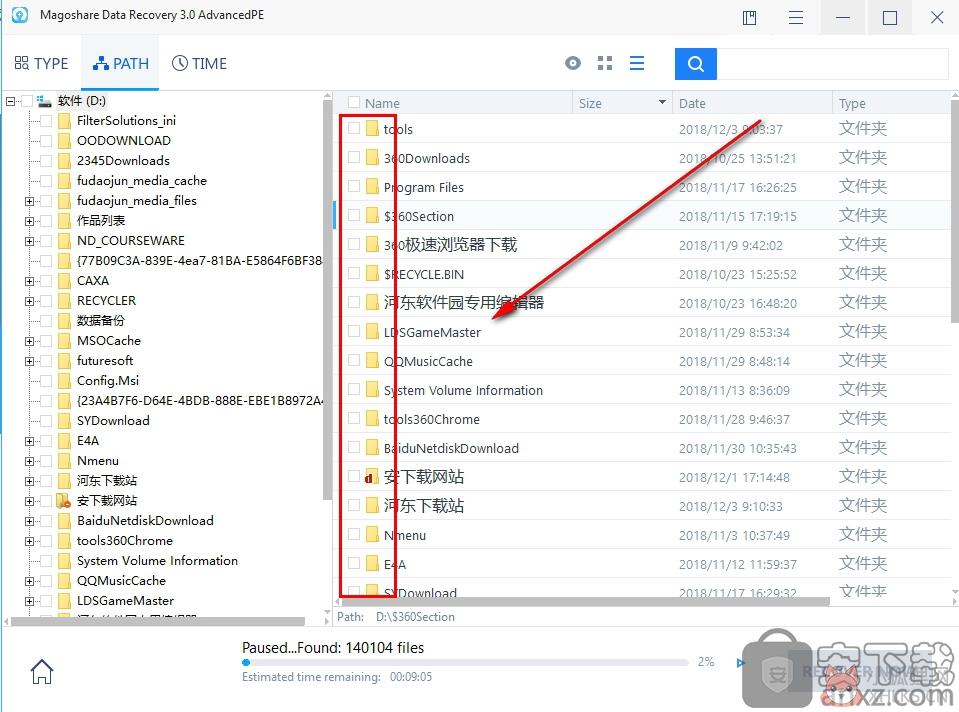The height and width of the screenshot is (712, 959).
Task: Select 数据备份 folder in tree
Action: pos(100,321)
